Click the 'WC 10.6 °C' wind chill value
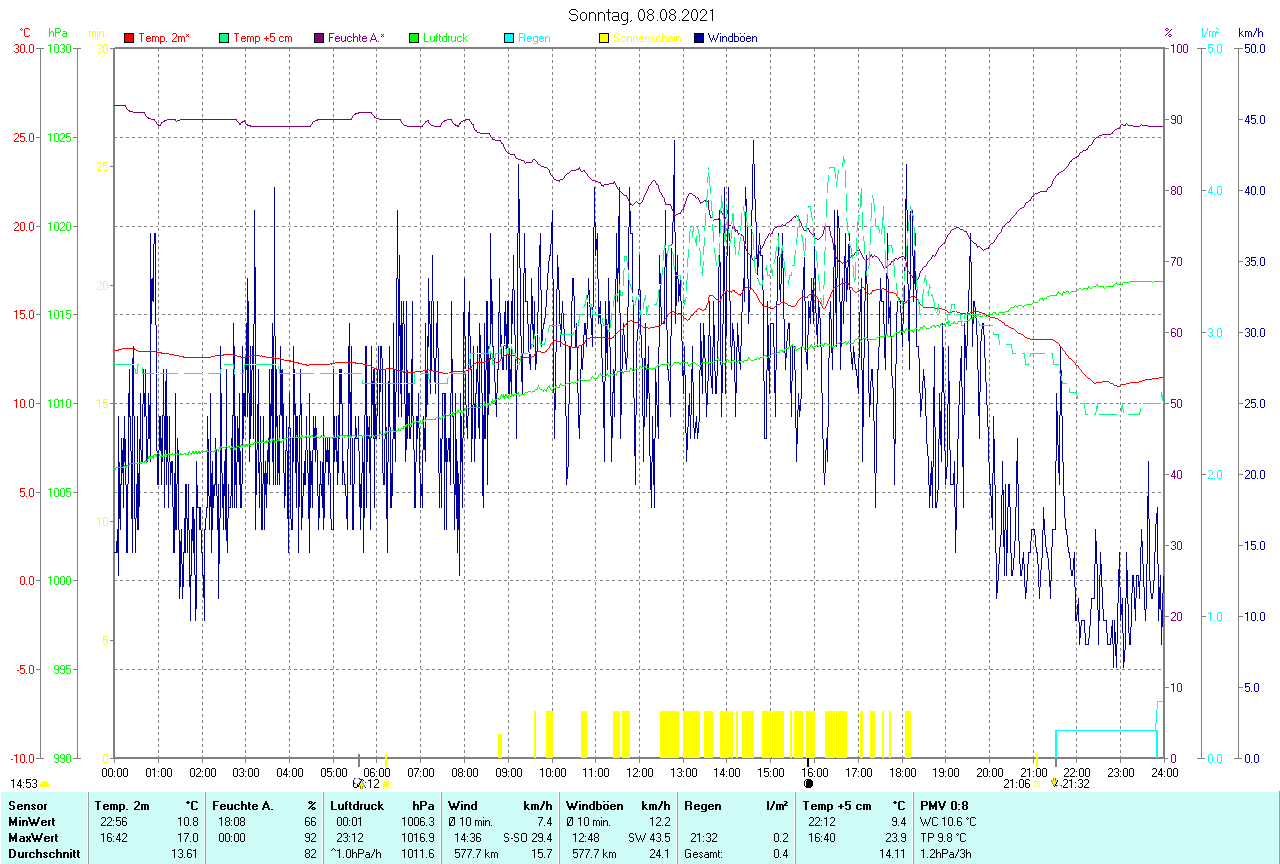This screenshot has height=864, width=1280. 949,822
